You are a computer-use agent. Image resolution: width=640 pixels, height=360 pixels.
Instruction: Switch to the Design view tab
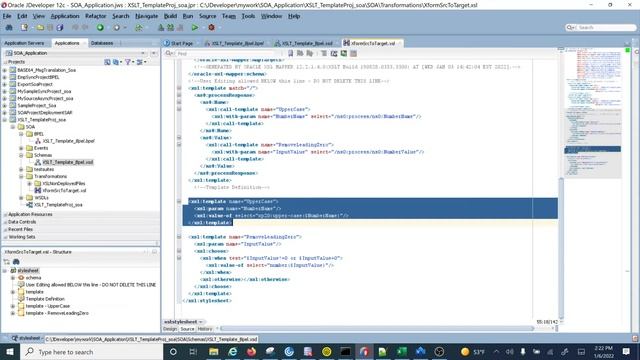[x=170, y=329]
